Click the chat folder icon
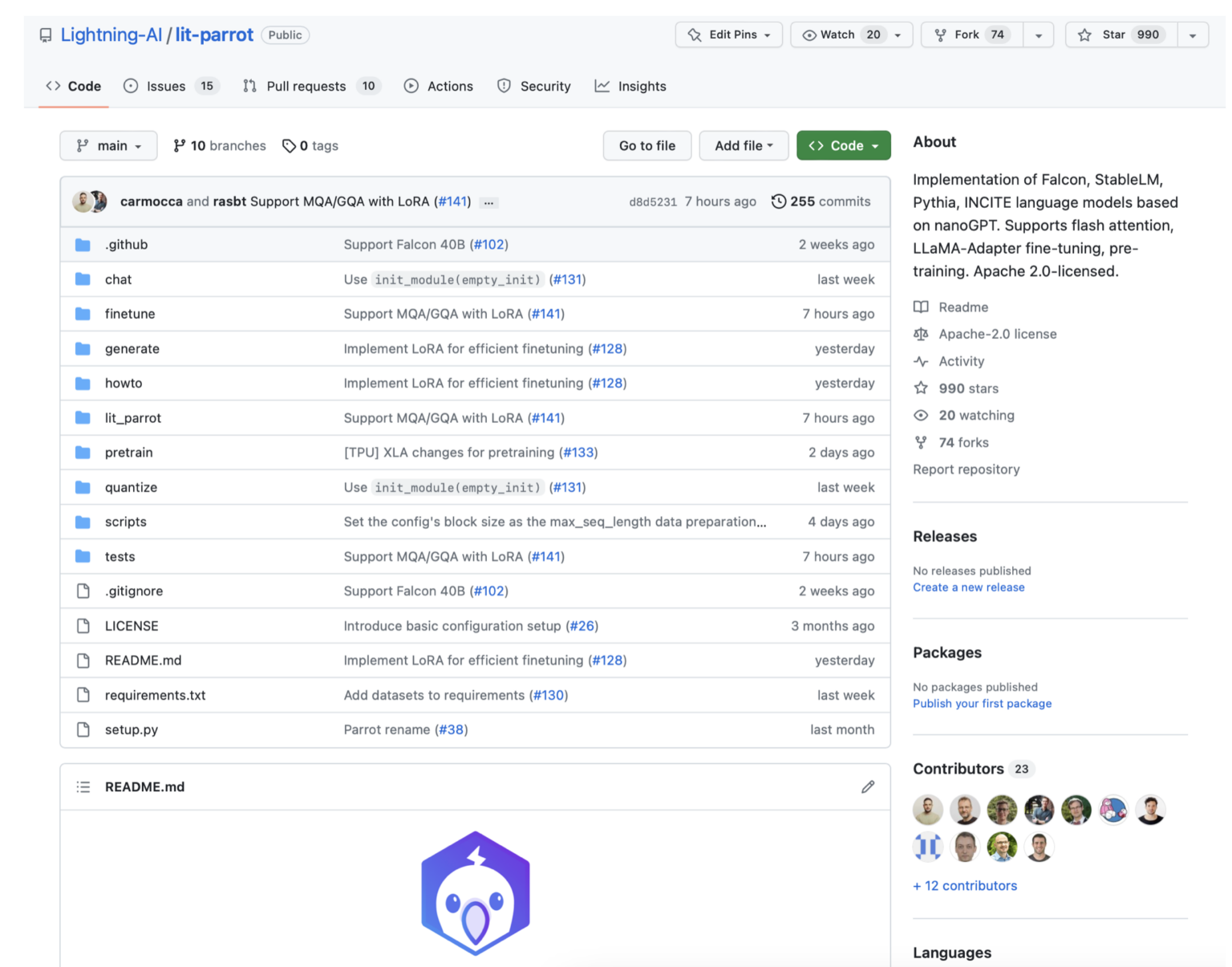Viewport: 1232px width, 967px height. pos(83,279)
